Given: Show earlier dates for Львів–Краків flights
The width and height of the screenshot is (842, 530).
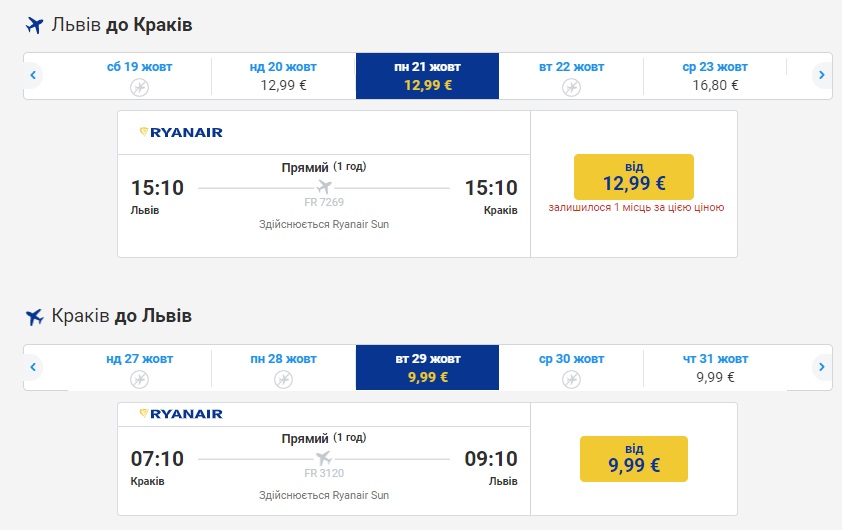Looking at the screenshot, I should (33, 75).
